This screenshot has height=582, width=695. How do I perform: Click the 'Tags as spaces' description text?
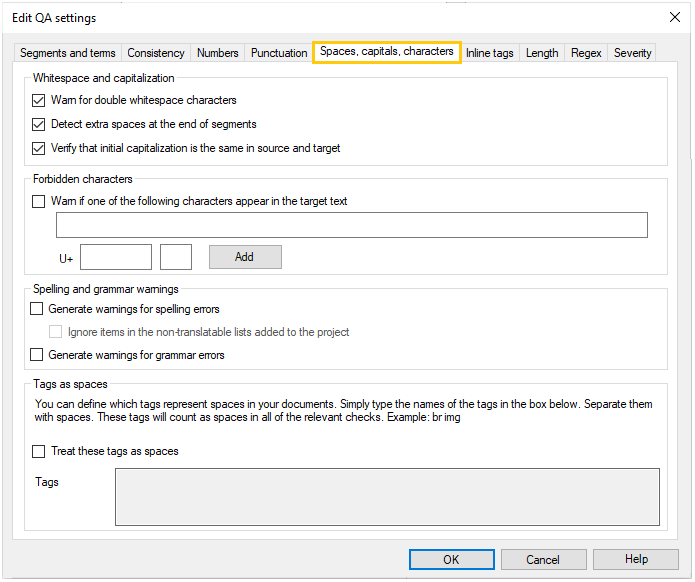344,410
